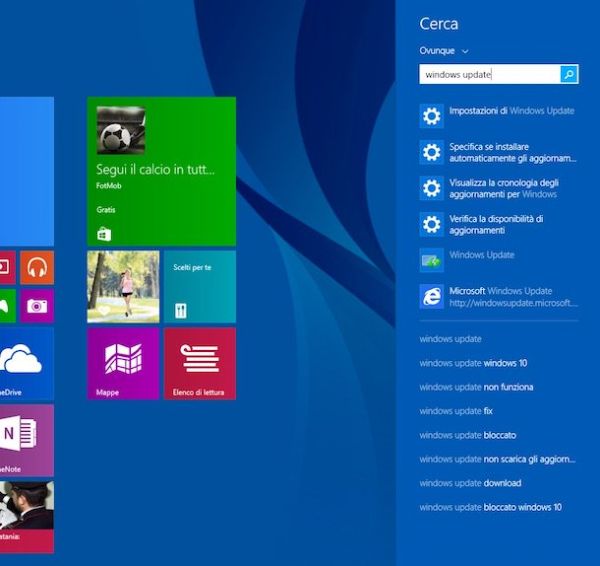Select suggestion 'windows update windows 10'
This screenshot has height=566, width=600.
(x=473, y=363)
